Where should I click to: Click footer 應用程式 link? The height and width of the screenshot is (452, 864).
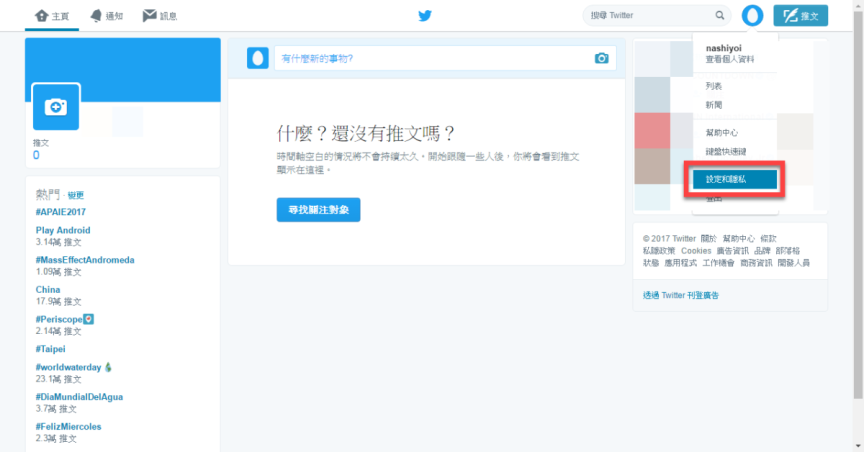tap(681, 263)
